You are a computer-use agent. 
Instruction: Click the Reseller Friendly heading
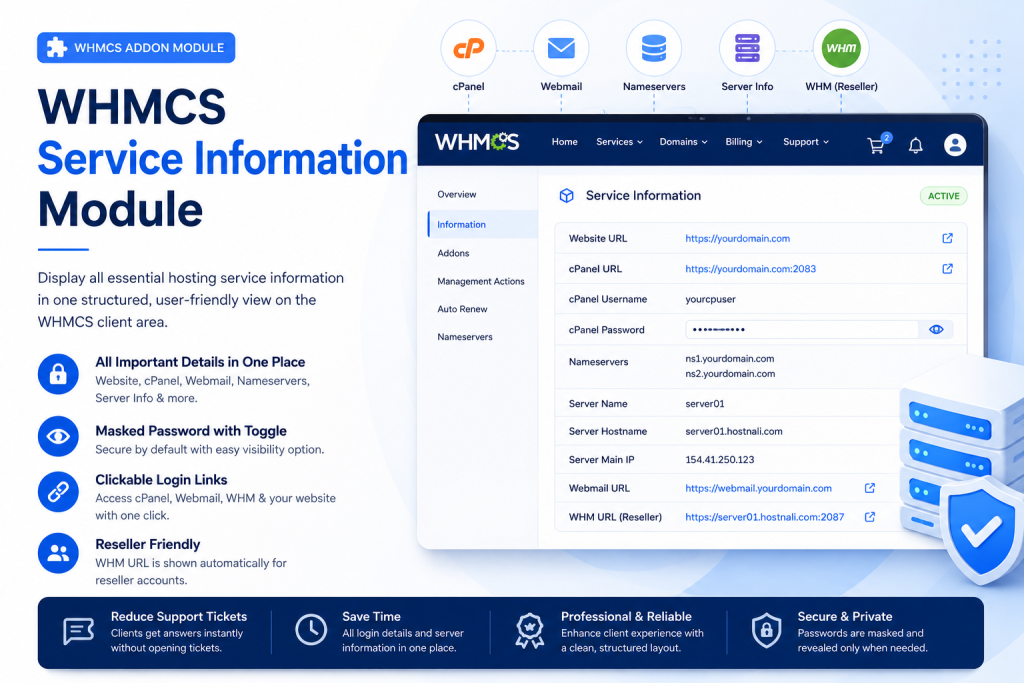[x=148, y=544]
